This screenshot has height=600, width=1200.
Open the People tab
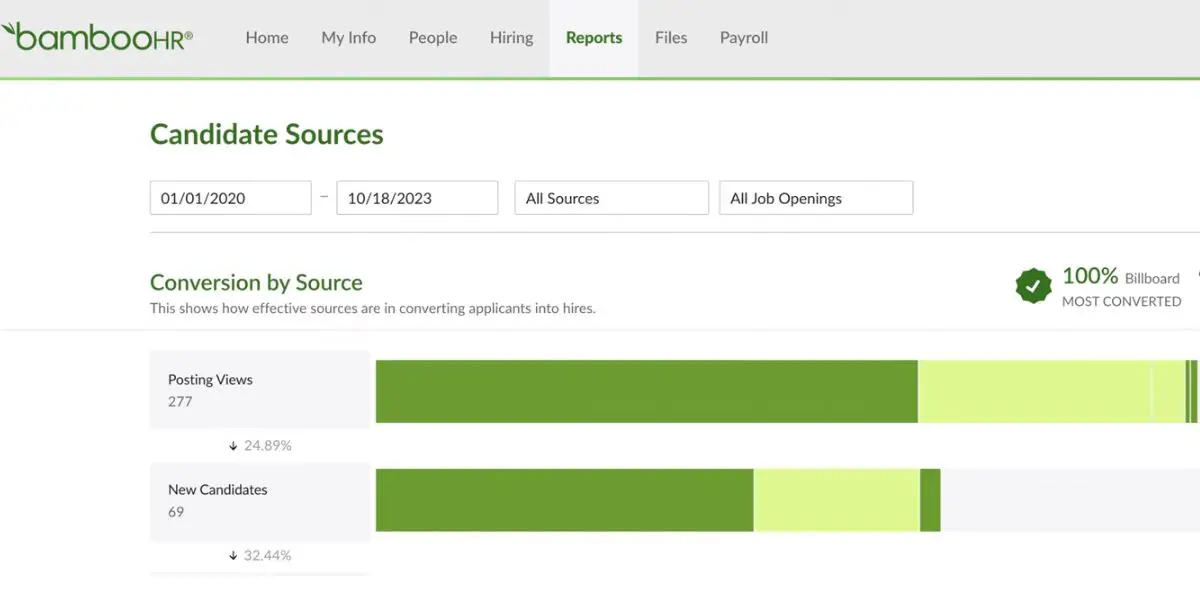[433, 38]
